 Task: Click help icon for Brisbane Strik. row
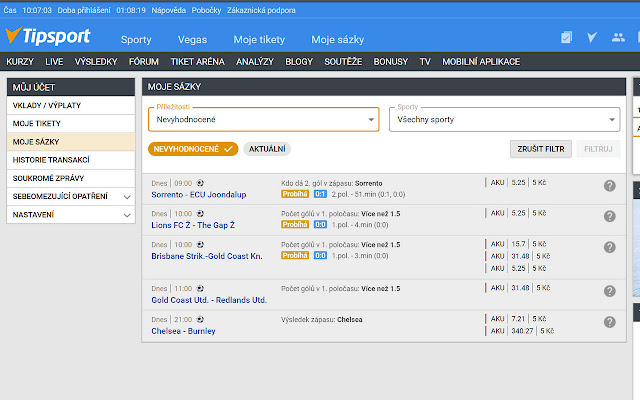[609, 247]
